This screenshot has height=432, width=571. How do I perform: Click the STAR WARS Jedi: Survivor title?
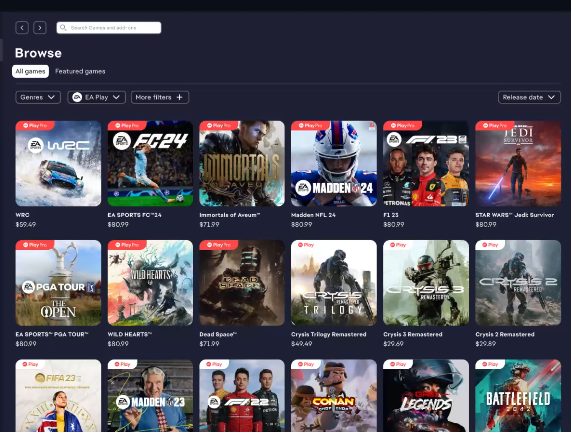coord(515,215)
